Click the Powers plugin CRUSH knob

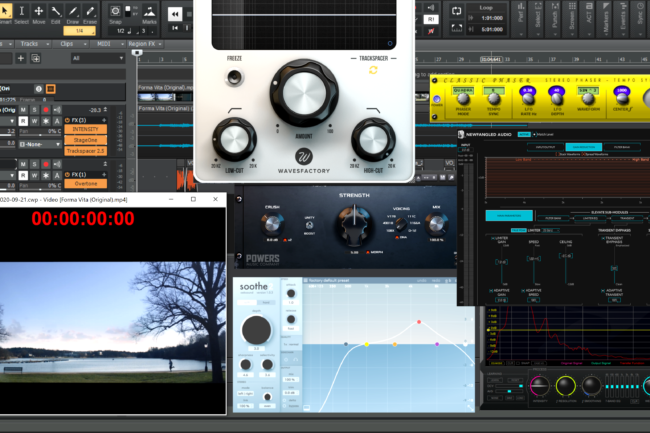pyautogui.click(x=272, y=224)
